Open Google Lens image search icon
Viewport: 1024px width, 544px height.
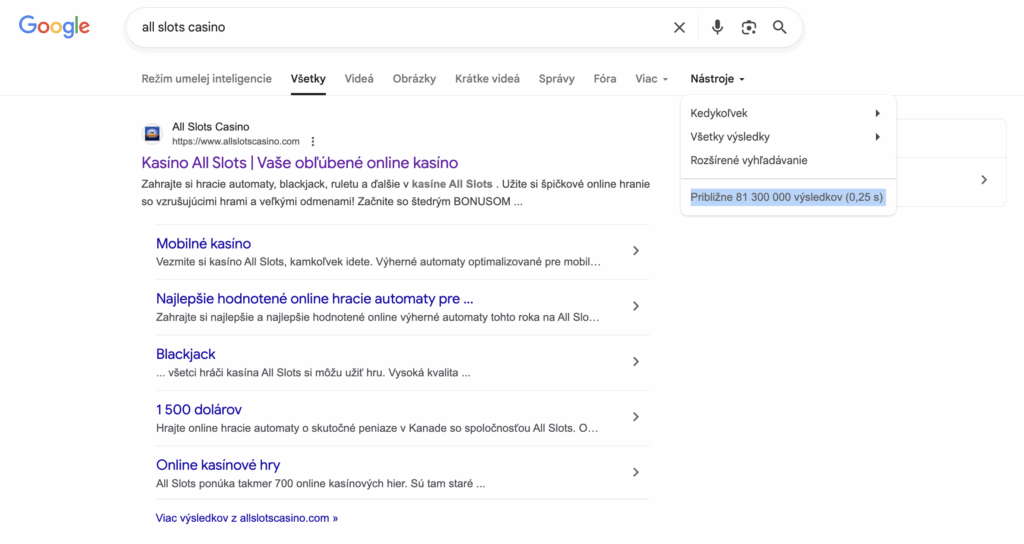[x=748, y=28]
